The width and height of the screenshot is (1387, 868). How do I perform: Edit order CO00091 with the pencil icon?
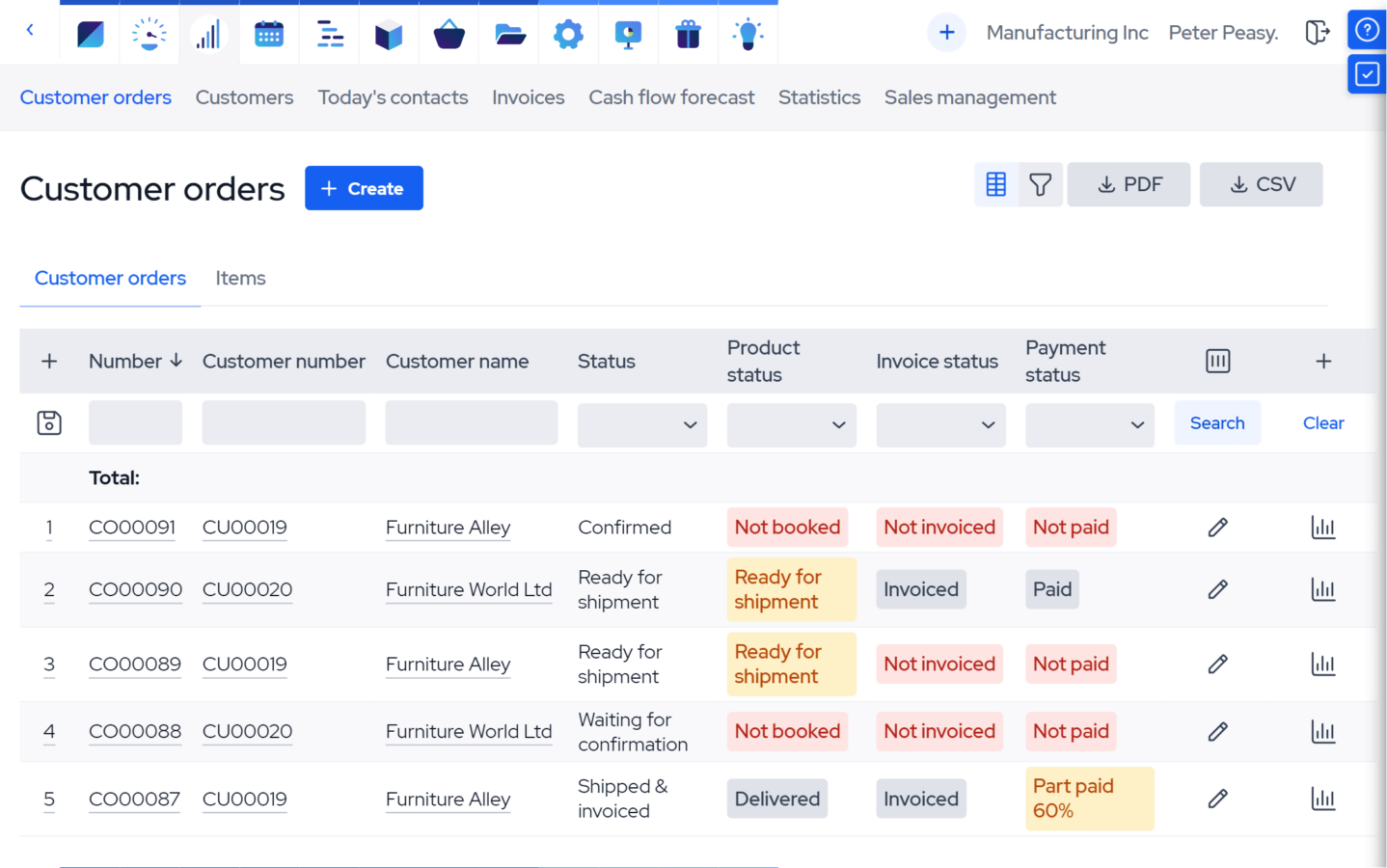1217,528
